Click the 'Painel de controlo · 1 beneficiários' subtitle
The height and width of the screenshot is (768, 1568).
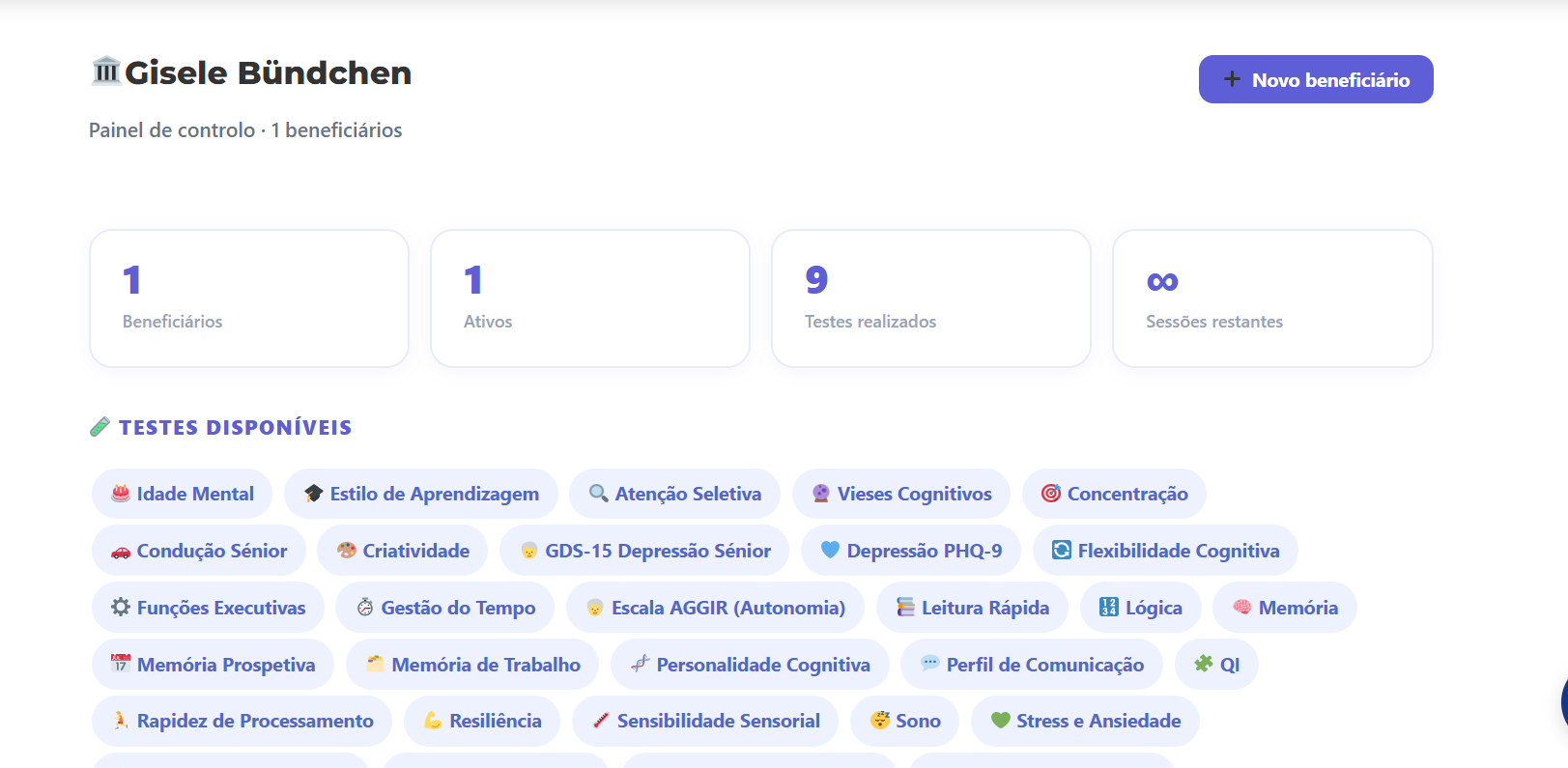tap(245, 130)
